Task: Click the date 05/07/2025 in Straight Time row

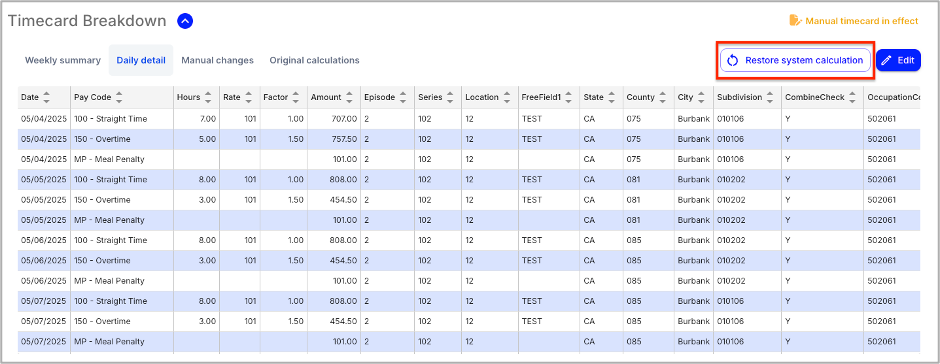Action: pos(44,301)
